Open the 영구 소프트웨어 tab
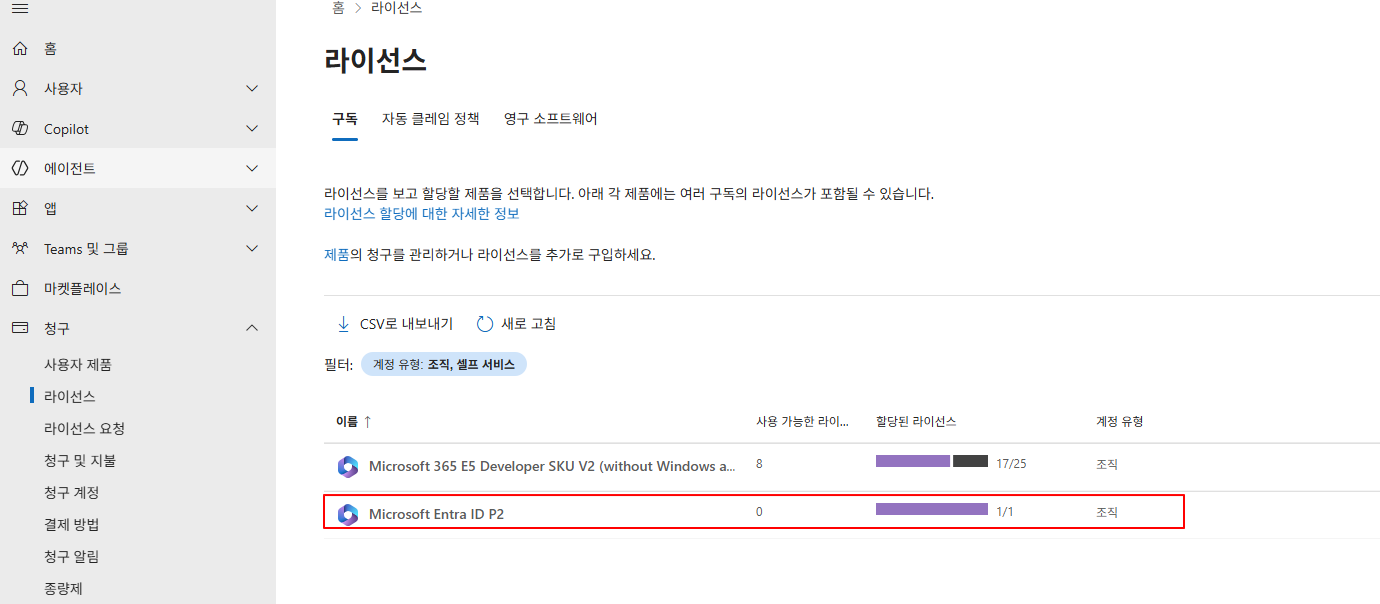Image resolution: width=1380 pixels, height=604 pixels. point(551,119)
